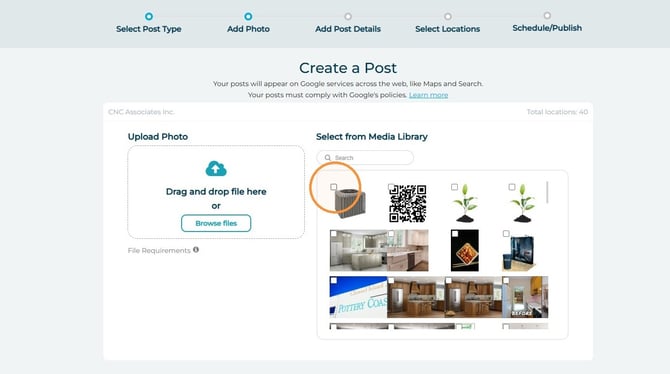Click the cloud upload icon

pos(216,168)
